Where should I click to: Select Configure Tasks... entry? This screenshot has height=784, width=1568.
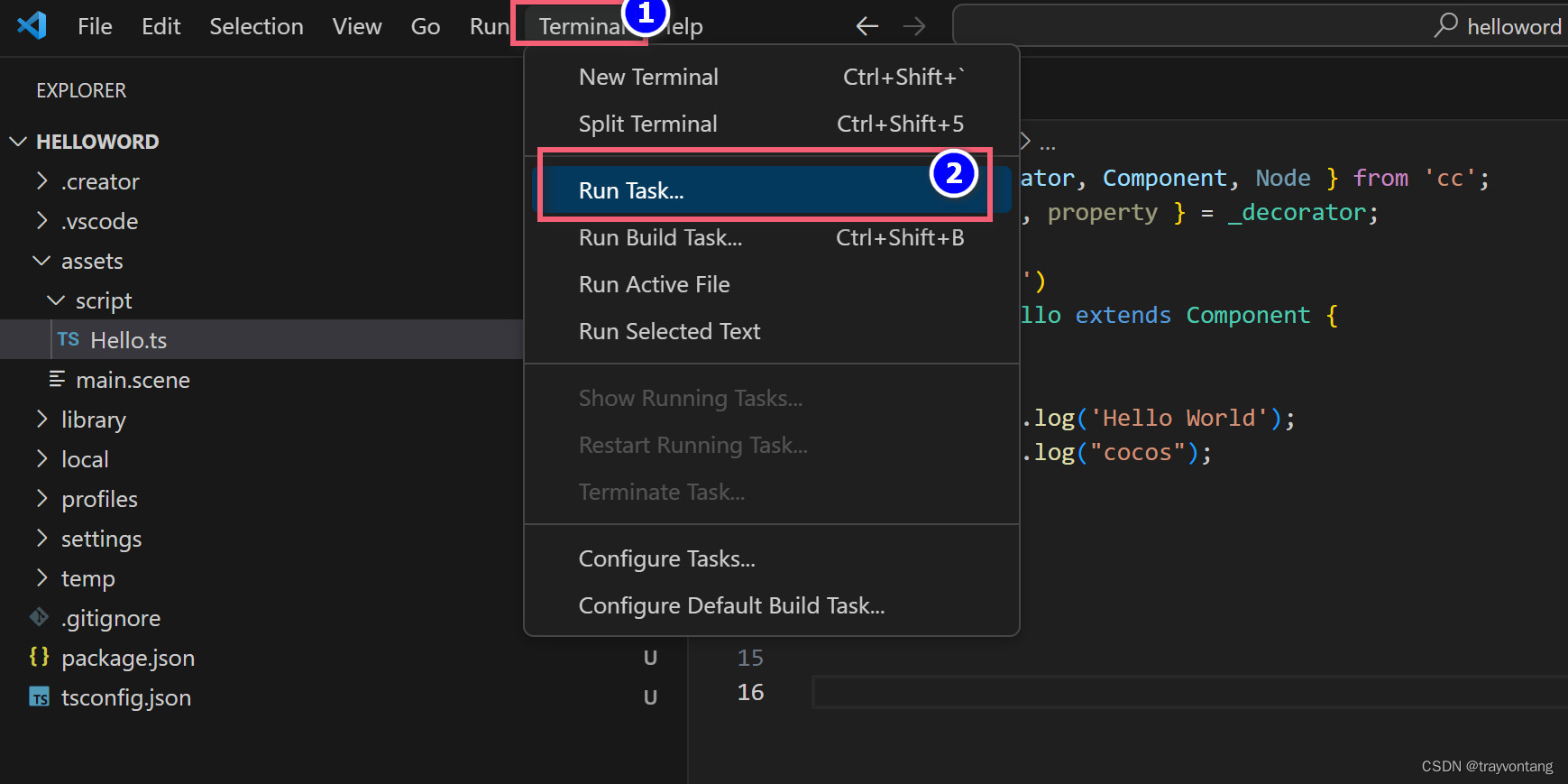tap(772, 558)
